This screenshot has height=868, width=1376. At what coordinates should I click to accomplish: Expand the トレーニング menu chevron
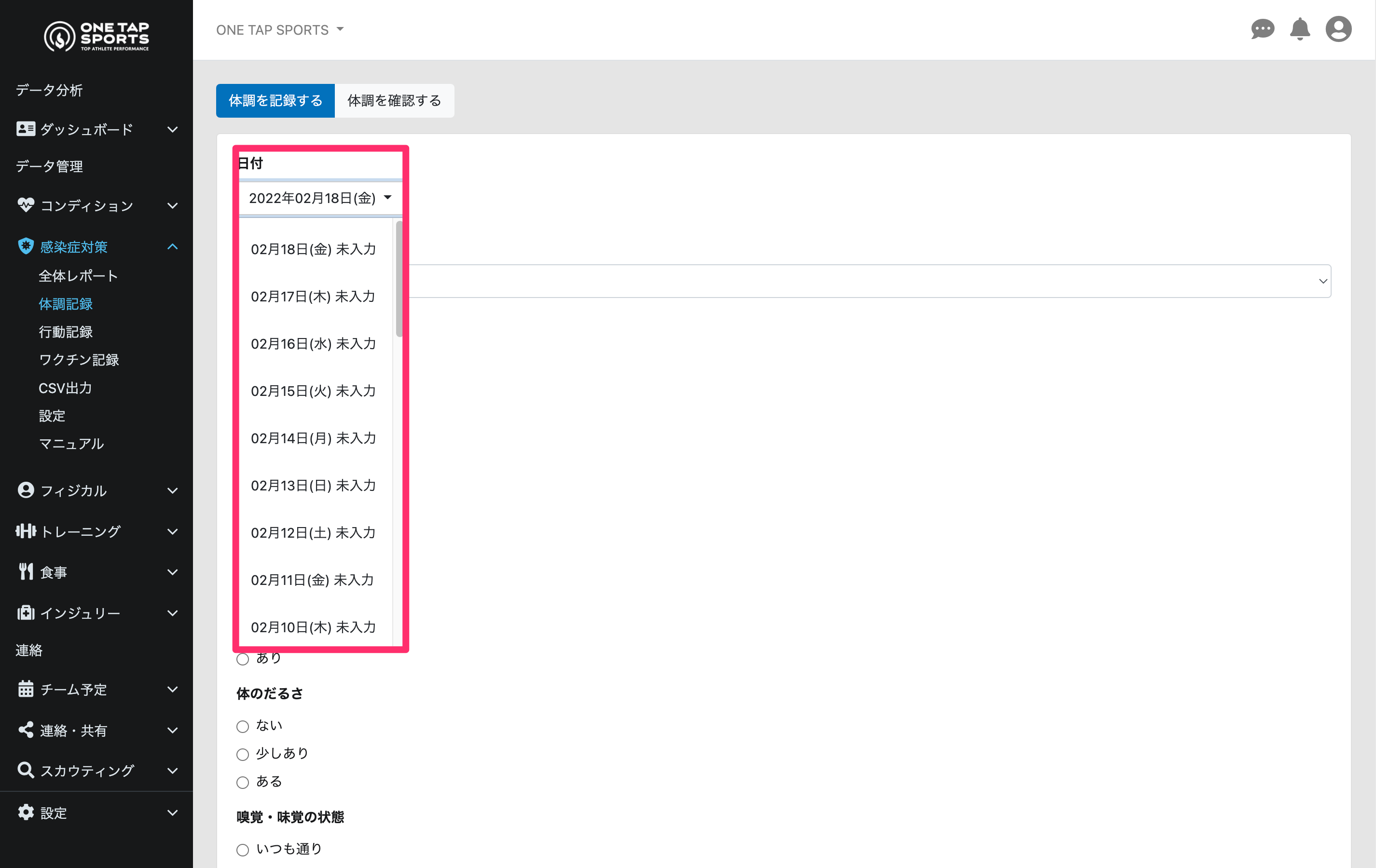pos(173,531)
